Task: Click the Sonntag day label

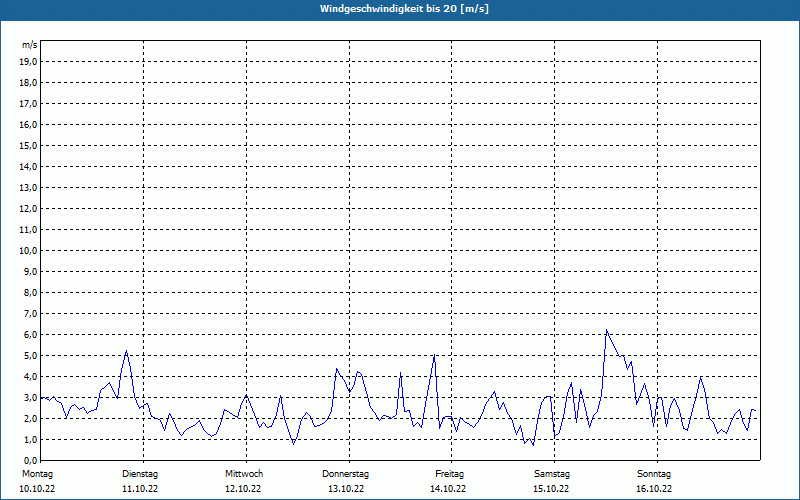Action: pyautogui.click(x=654, y=474)
